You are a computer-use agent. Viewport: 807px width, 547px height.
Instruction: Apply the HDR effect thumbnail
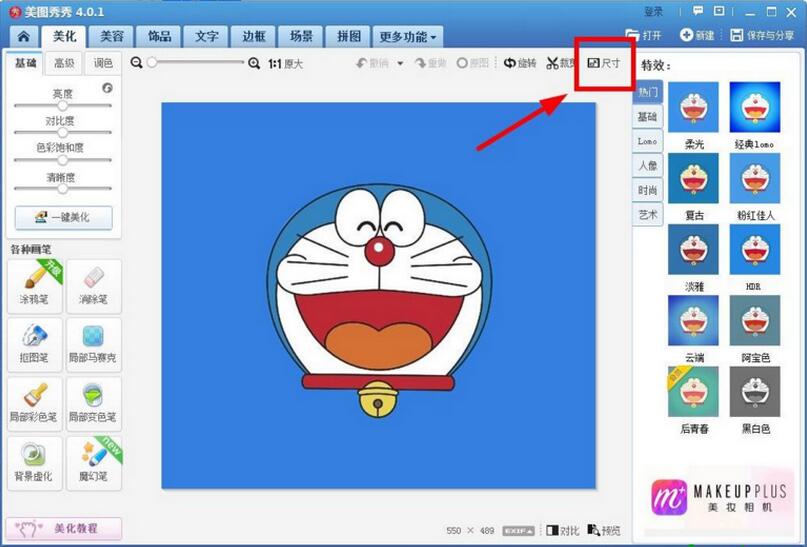click(x=755, y=249)
